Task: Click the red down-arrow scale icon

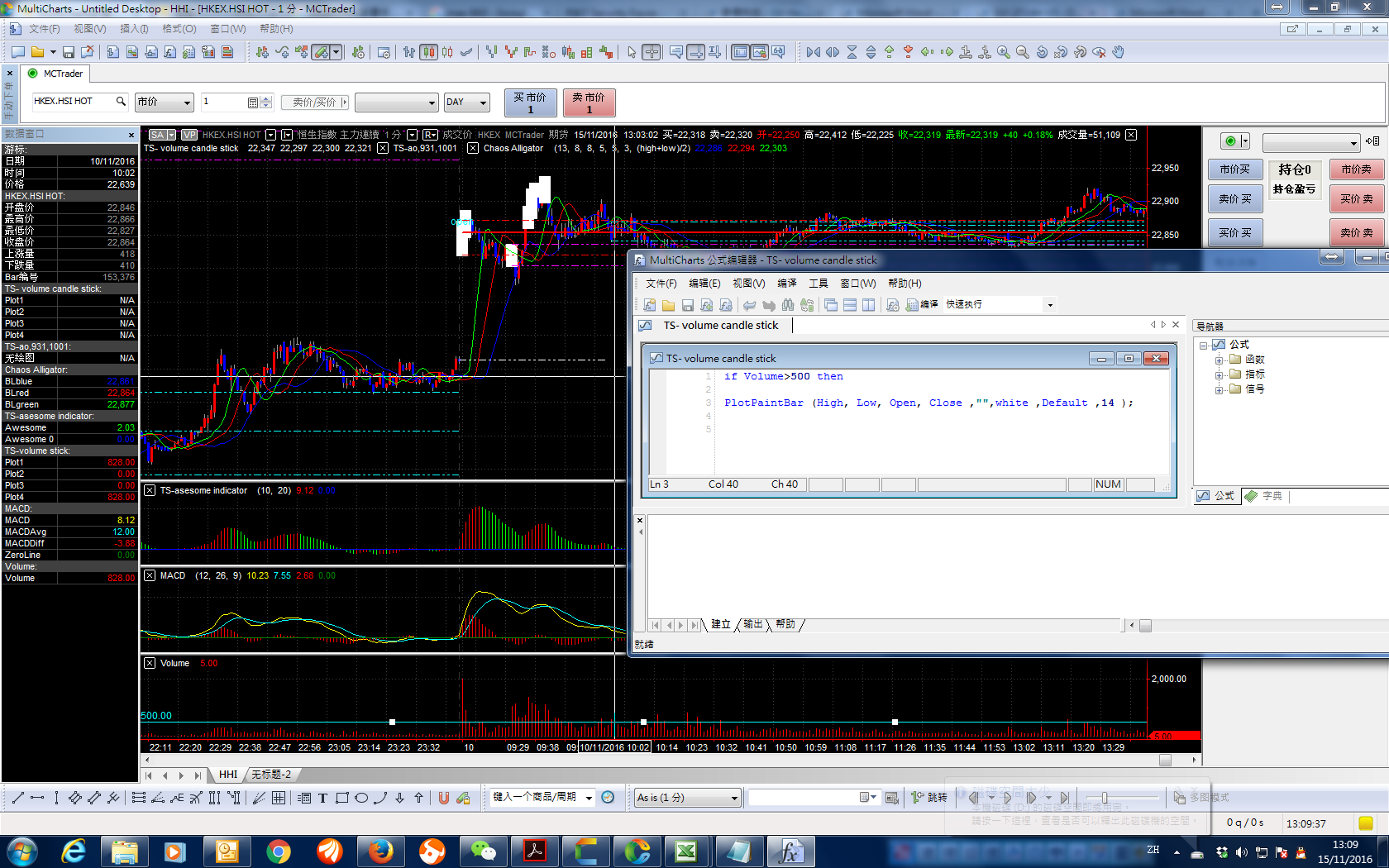Action: (x=908, y=52)
